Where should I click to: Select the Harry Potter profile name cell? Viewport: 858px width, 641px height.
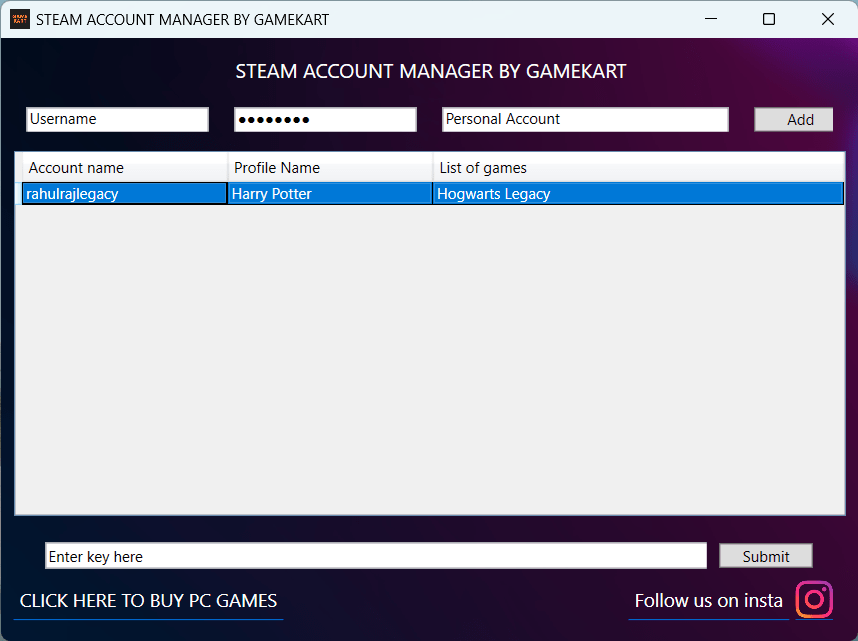pyautogui.click(x=330, y=194)
